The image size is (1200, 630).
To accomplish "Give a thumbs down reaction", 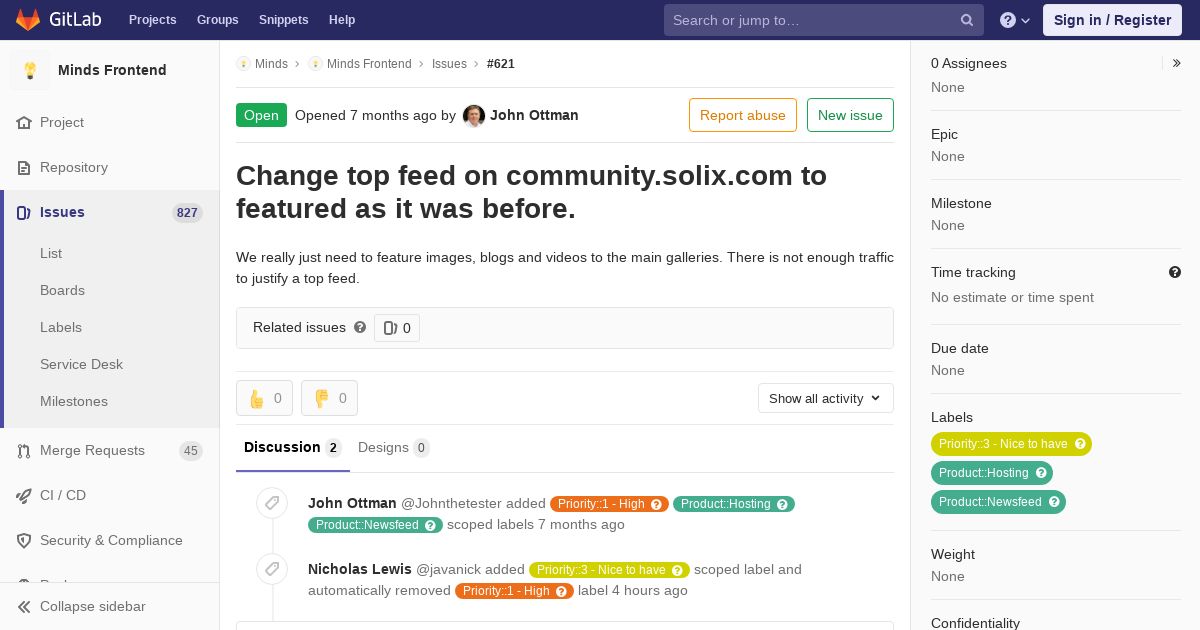I will point(329,398).
